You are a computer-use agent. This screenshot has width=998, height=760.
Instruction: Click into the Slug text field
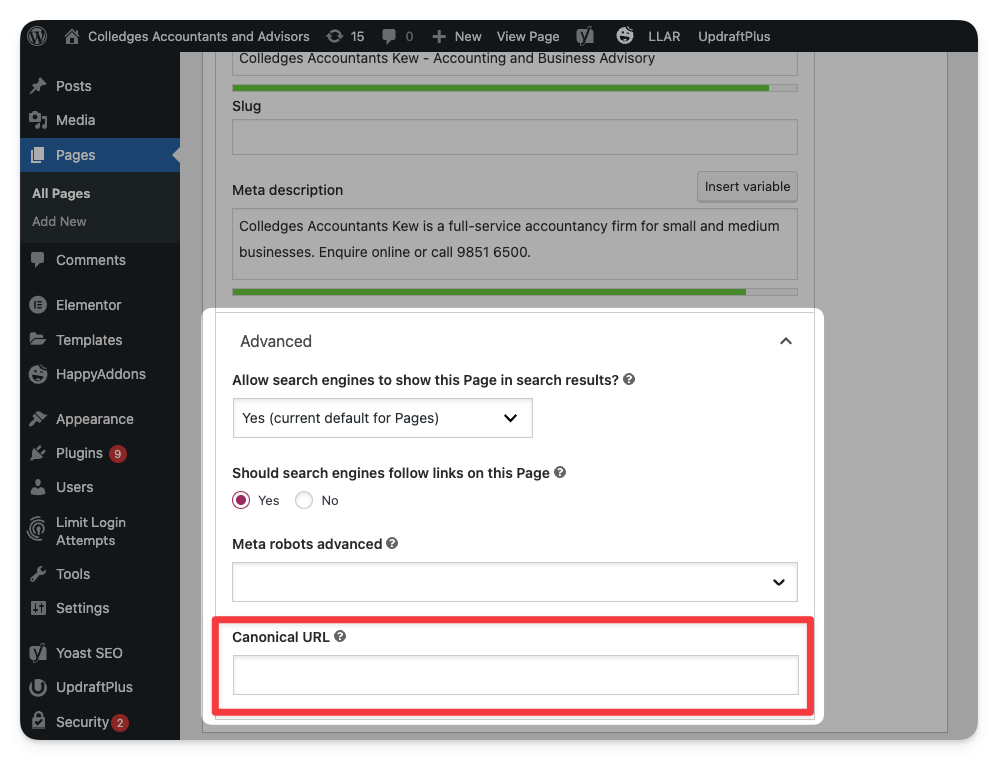coord(514,137)
